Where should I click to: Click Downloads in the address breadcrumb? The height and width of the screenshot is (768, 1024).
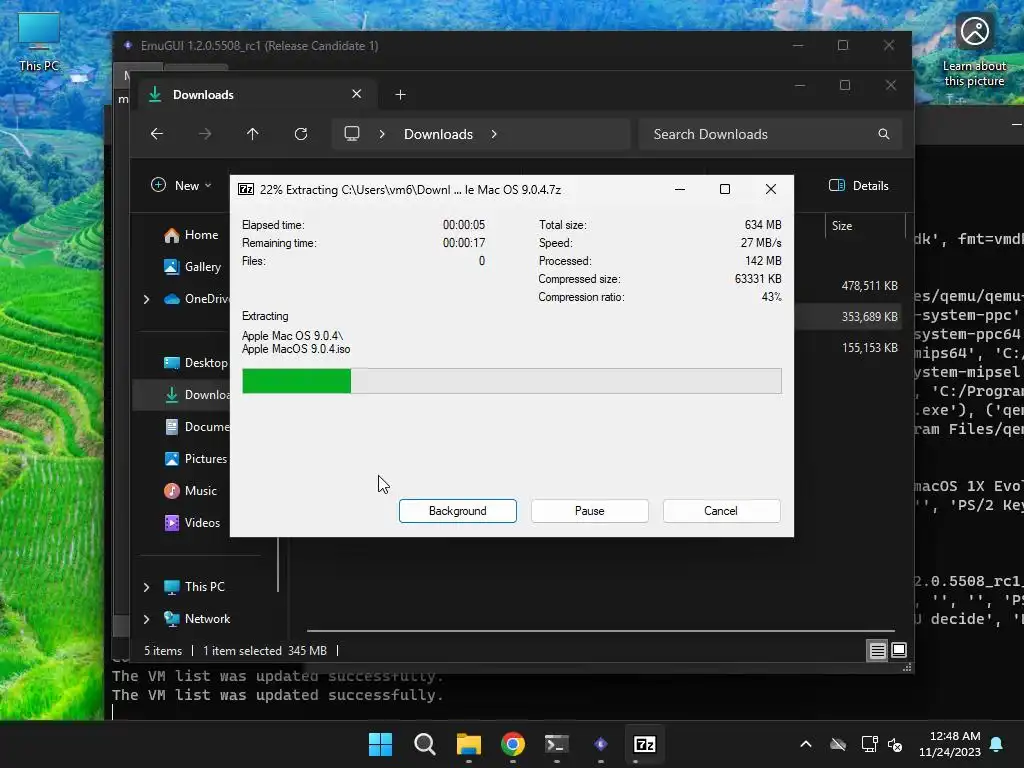[x=438, y=134]
